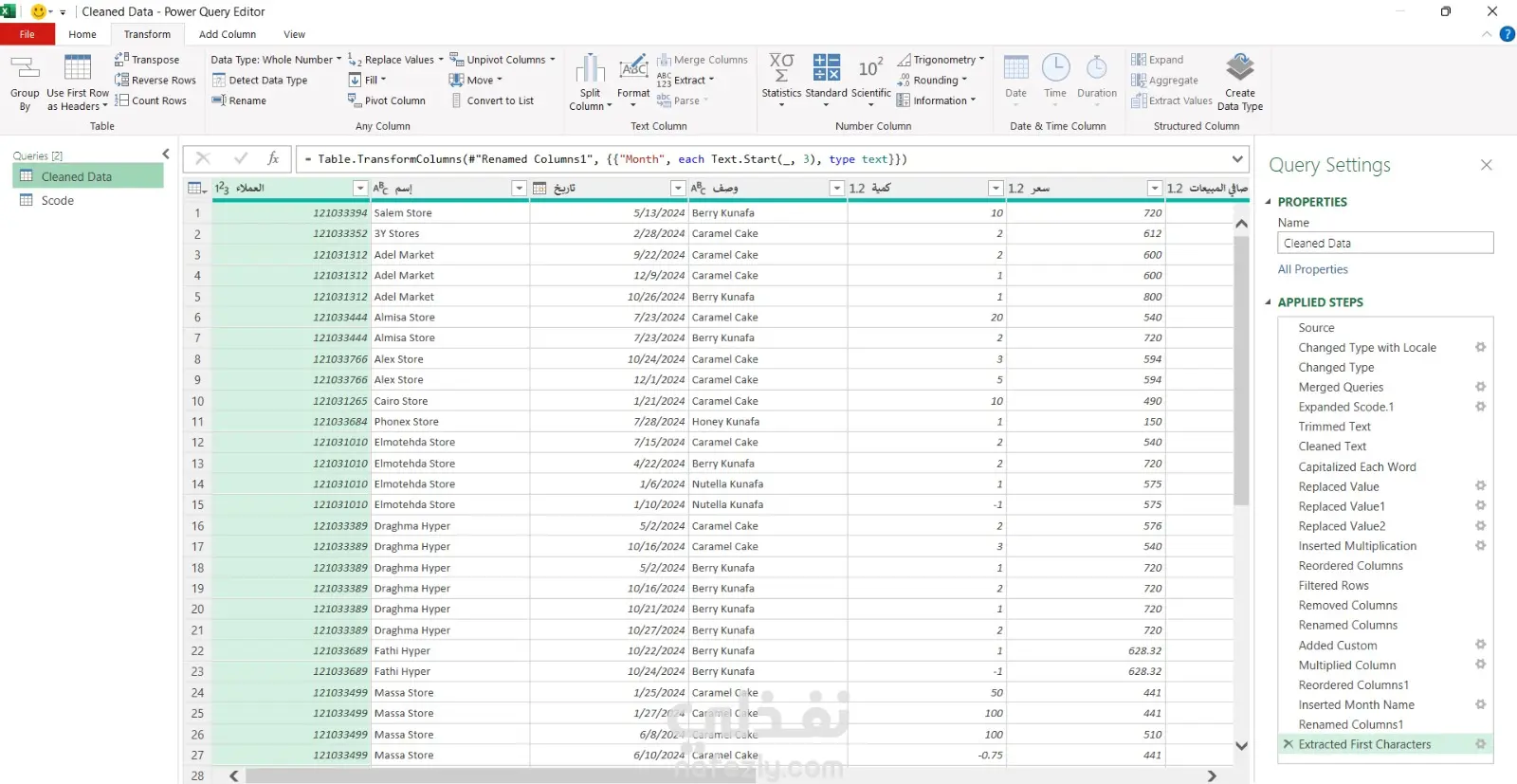Open gear for Inserted Month Name step
Image resolution: width=1517 pixels, height=784 pixels.
[1480, 704]
